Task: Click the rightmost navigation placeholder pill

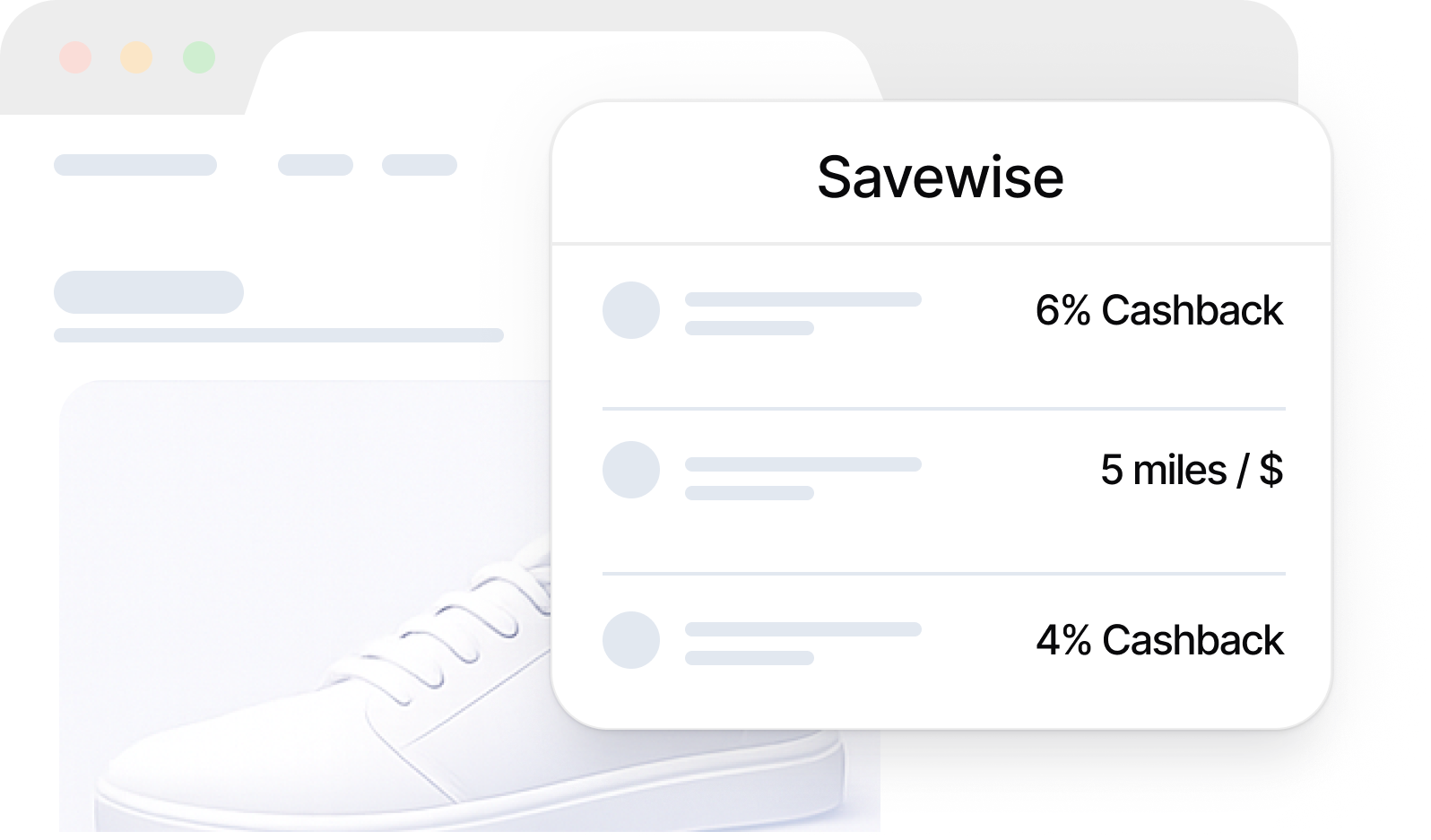Action: pos(420,165)
